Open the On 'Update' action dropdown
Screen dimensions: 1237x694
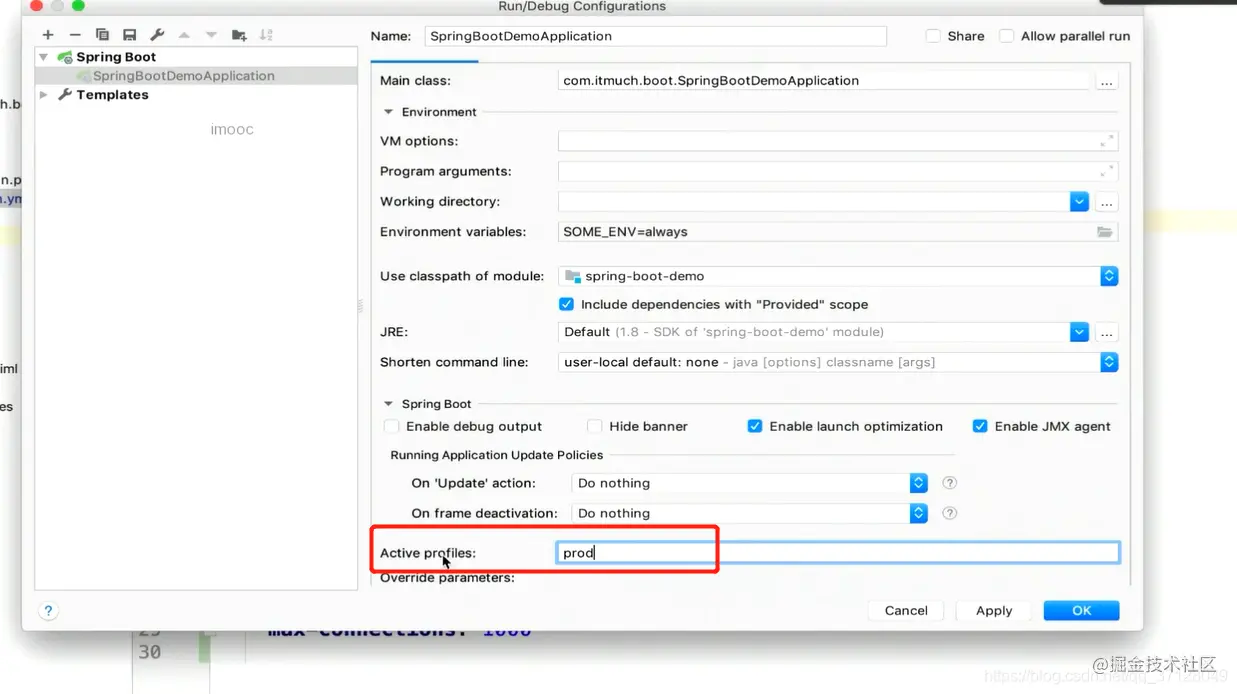click(x=919, y=483)
